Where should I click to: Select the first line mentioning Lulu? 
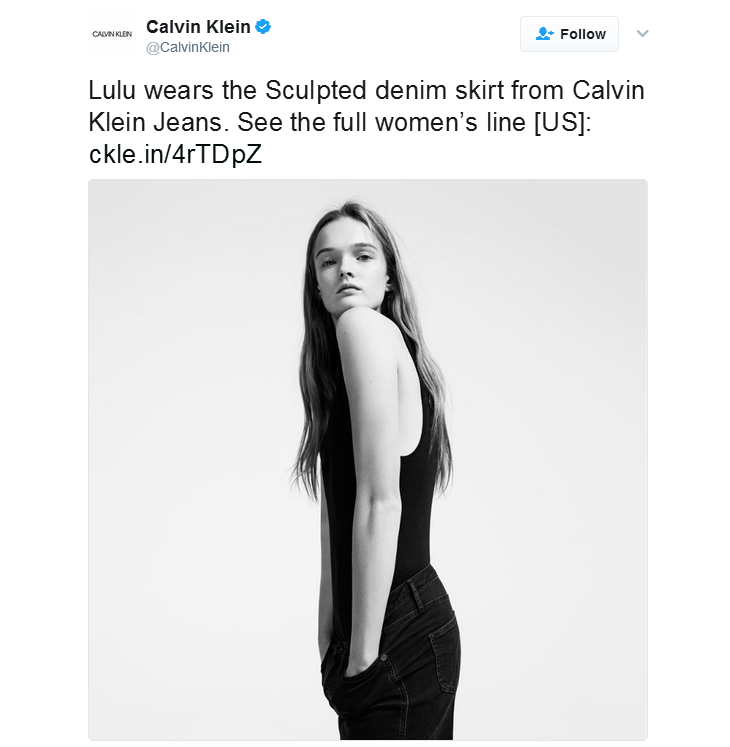pos(366,90)
